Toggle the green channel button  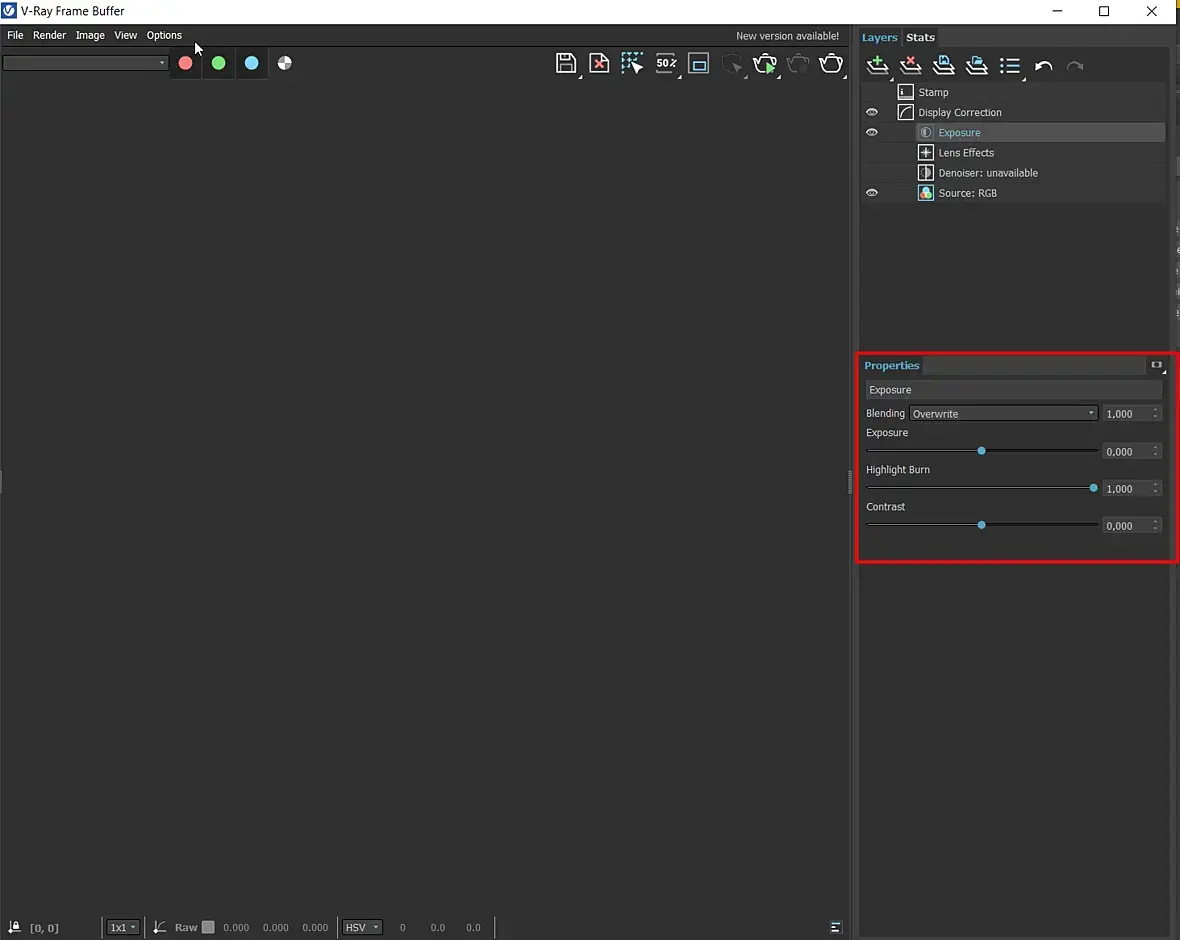[218, 63]
